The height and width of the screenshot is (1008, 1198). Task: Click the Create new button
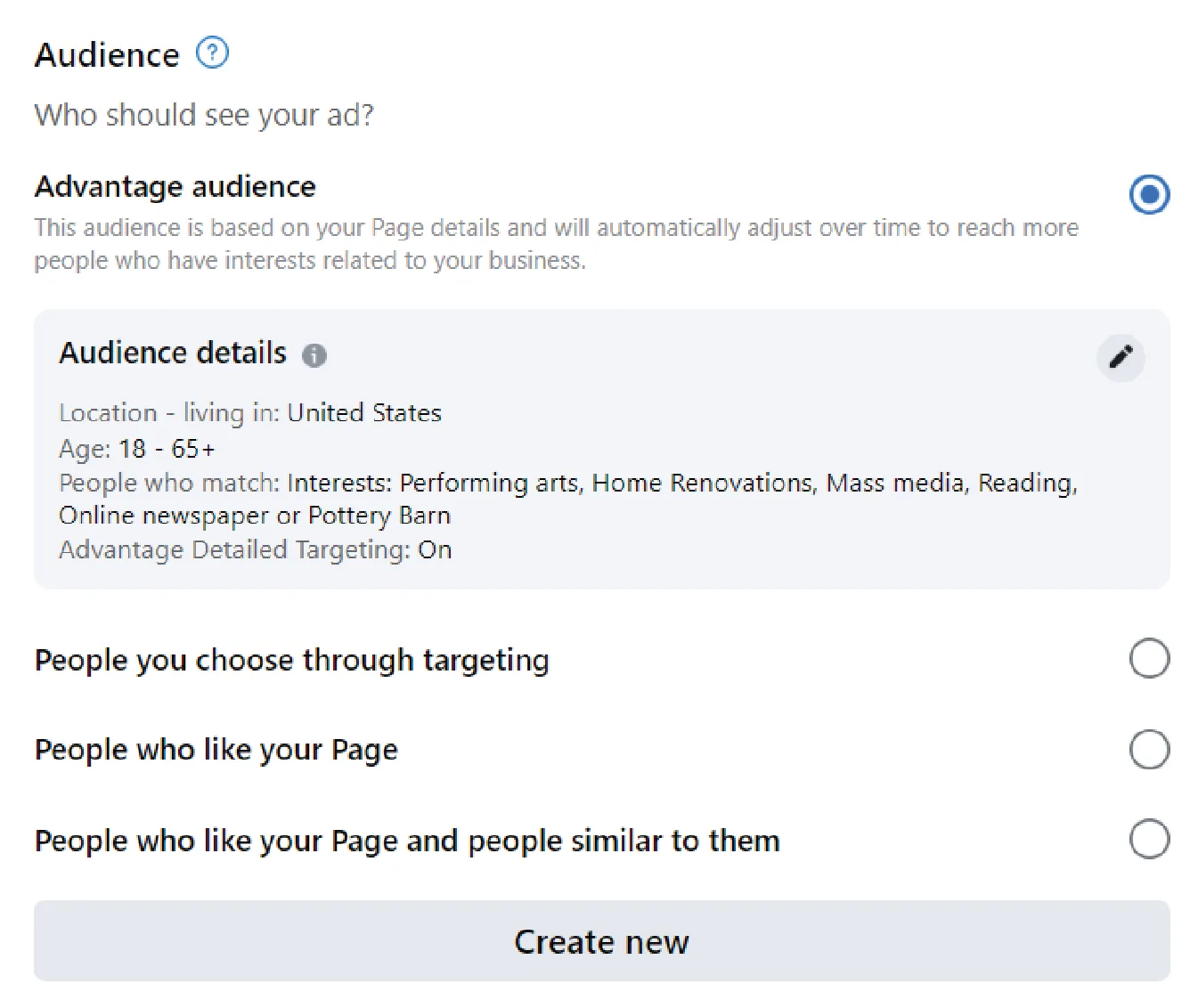(x=602, y=941)
